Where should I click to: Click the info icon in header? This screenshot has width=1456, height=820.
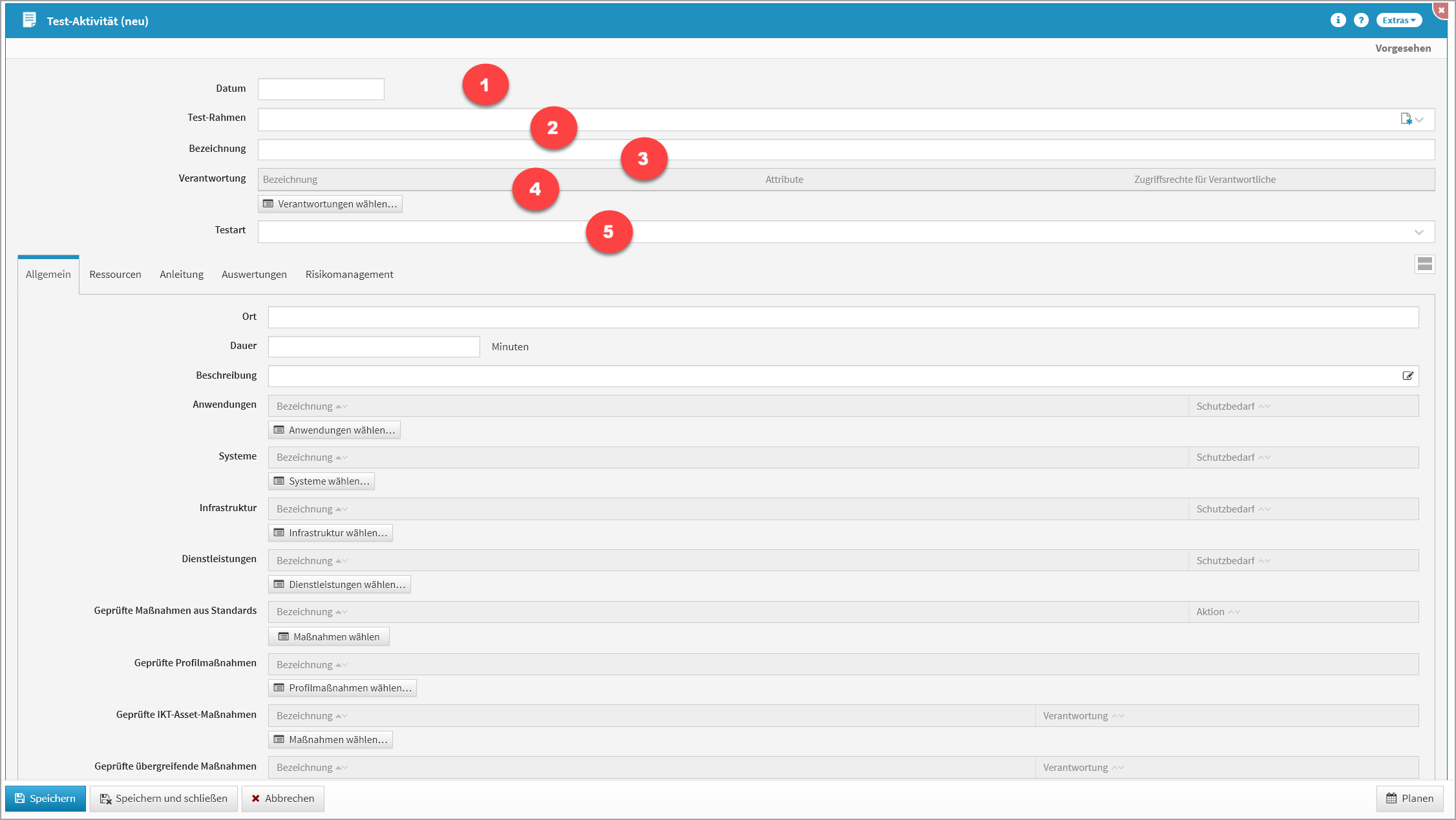1338,21
